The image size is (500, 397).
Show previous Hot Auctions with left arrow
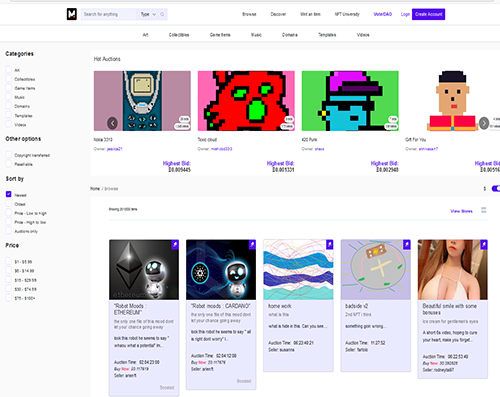point(112,123)
